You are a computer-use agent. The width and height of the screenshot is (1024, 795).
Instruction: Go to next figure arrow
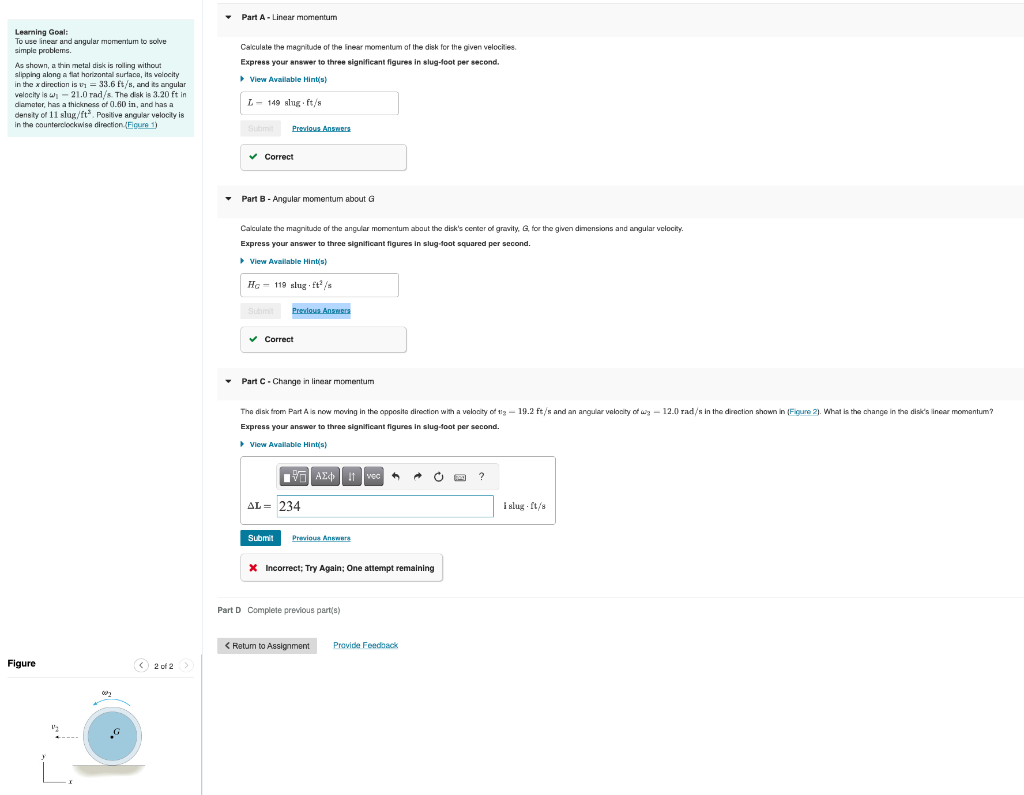186,665
